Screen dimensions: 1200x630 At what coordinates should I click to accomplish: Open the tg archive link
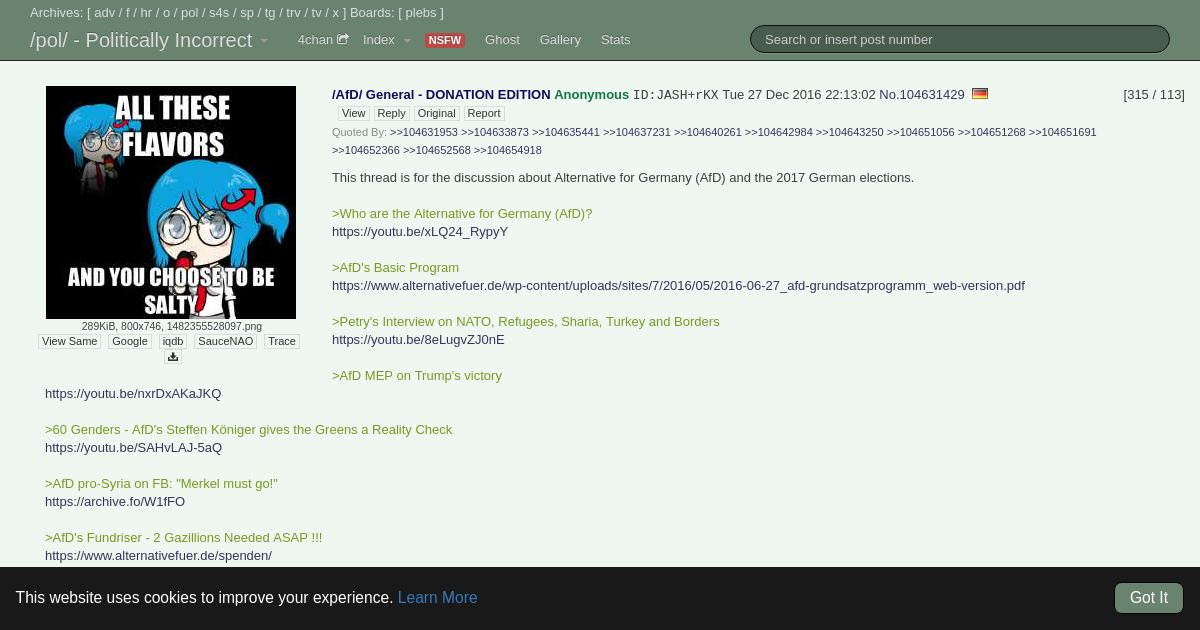pyautogui.click(x=270, y=13)
